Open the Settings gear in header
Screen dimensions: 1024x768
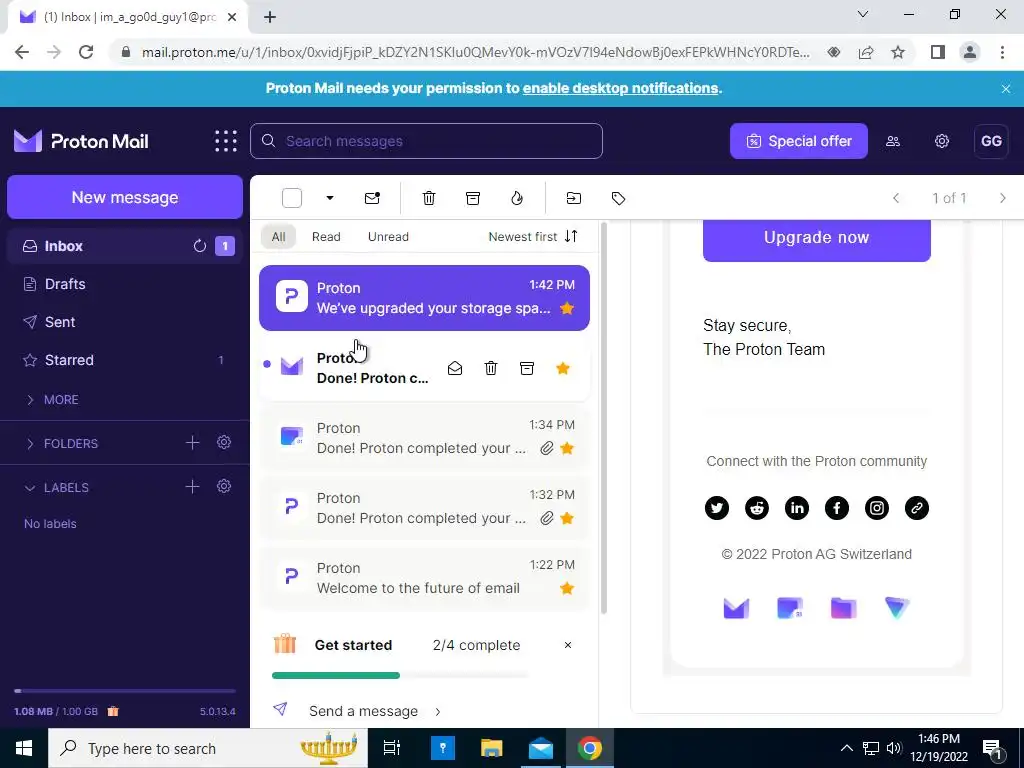point(941,141)
